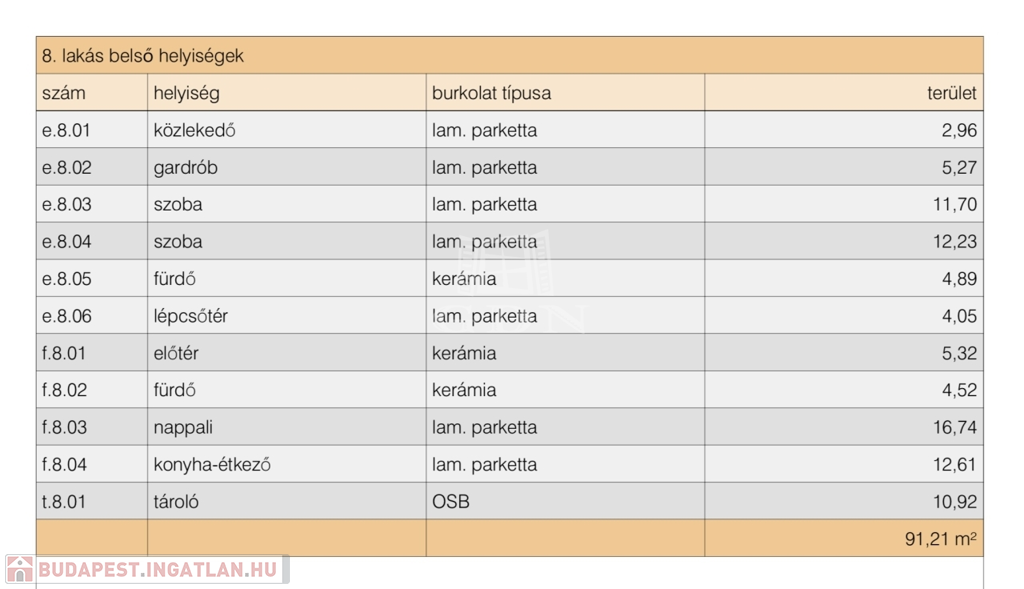Click the BUDAPEST.INGATLAN.HU watermark text
Screen dimensions: 1024x589
(157, 570)
